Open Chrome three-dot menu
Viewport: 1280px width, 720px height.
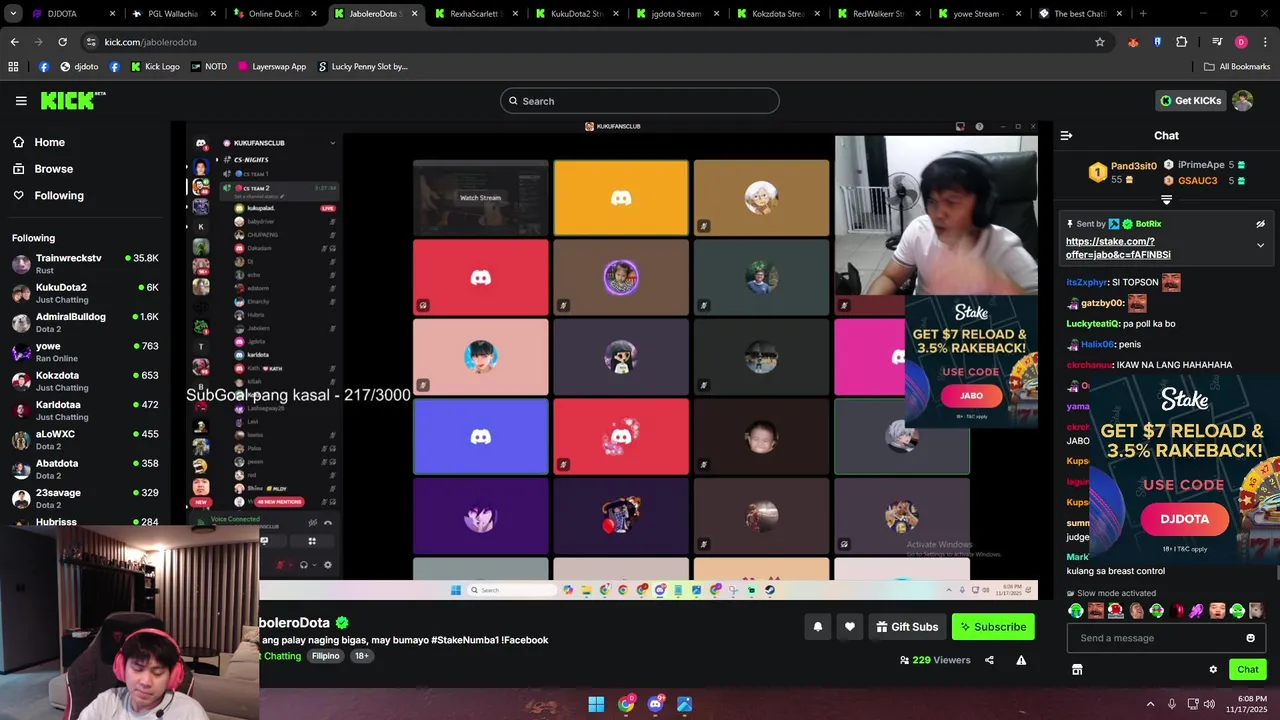tap(1265, 42)
